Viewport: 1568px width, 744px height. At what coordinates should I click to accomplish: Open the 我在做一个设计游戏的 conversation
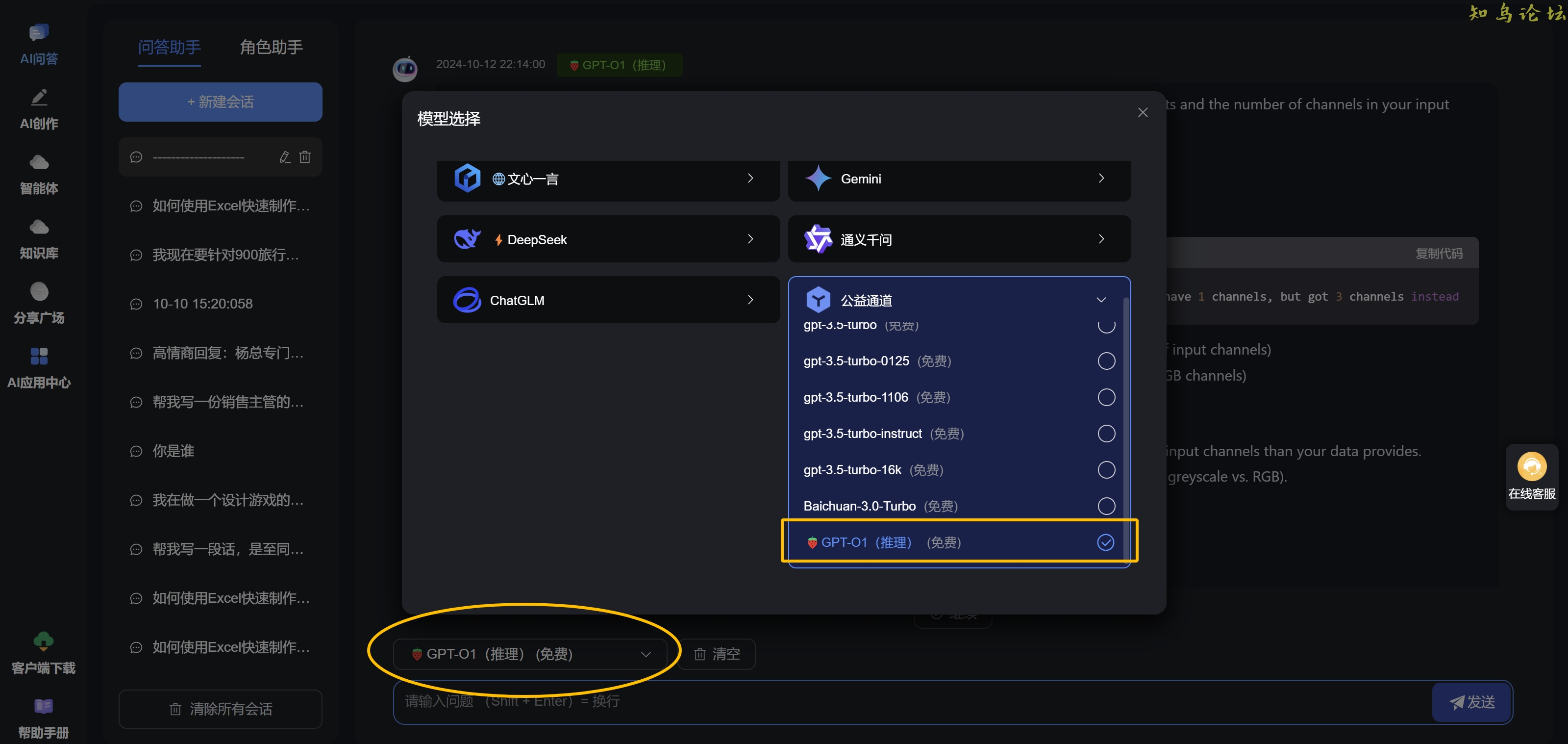coord(221,500)
